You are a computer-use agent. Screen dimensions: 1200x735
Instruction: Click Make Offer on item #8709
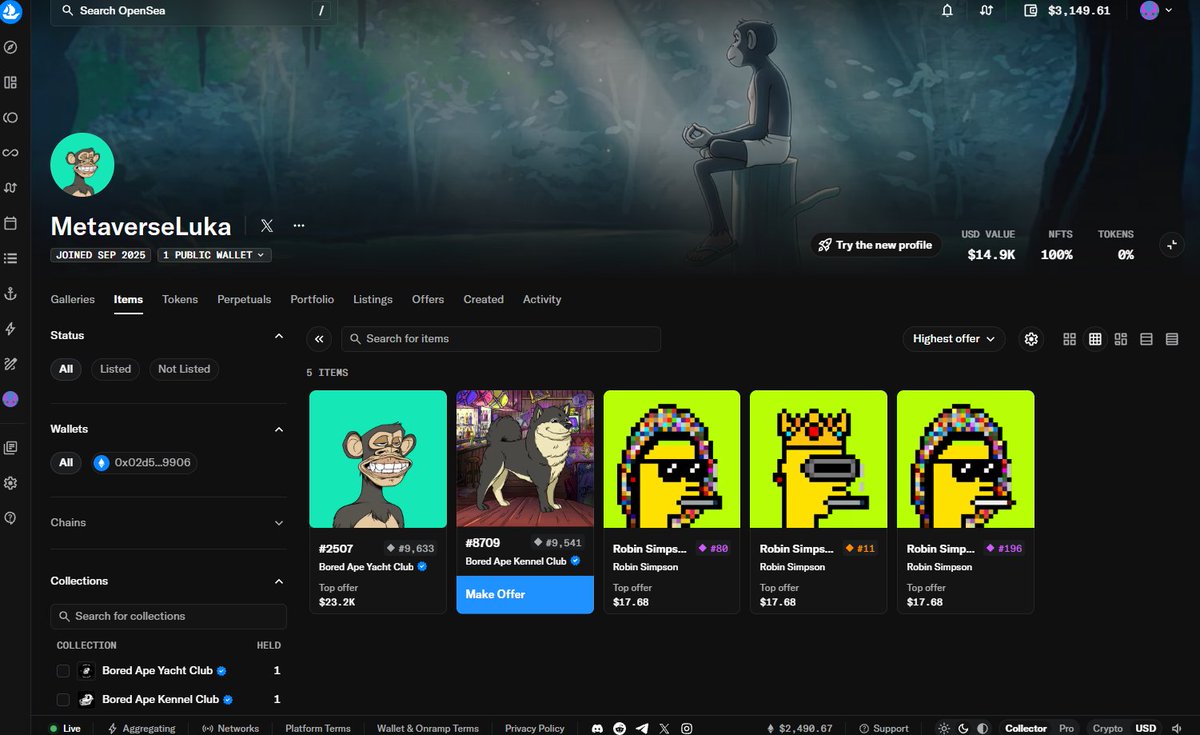coord(525,594)
